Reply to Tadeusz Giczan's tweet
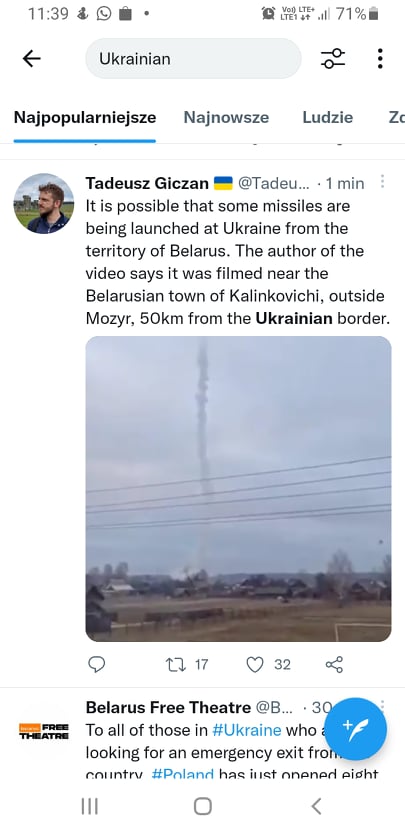The width and height of the screenshot is (405, 833). click(96, 664)
